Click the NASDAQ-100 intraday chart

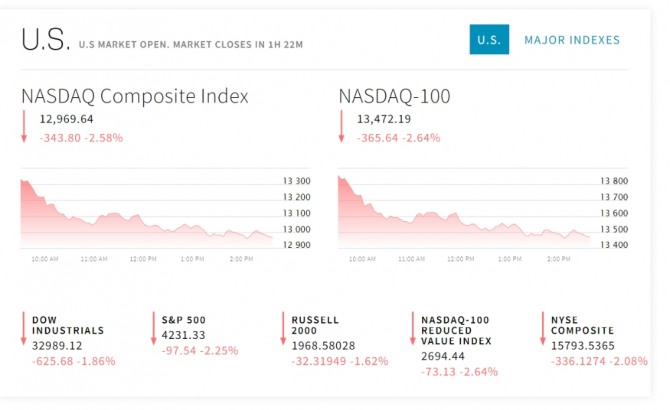[465, 215]
